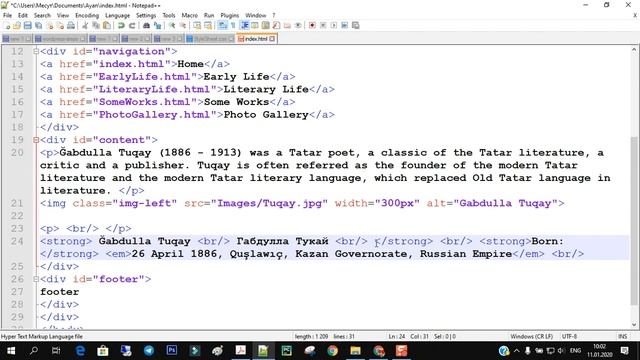Screen dimensions: 640x360
Task: Open the user-defined language dialog icon
Action: coord(255,25)
